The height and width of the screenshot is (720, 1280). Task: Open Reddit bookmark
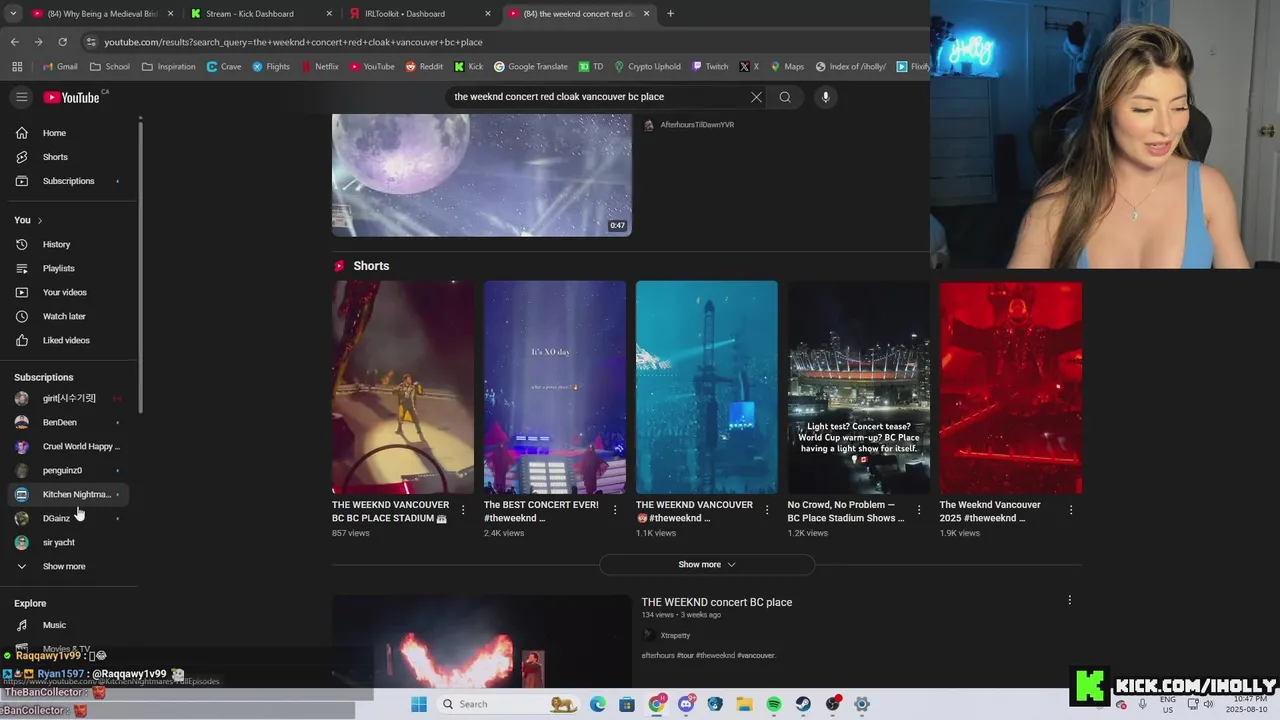click(424, 67)
